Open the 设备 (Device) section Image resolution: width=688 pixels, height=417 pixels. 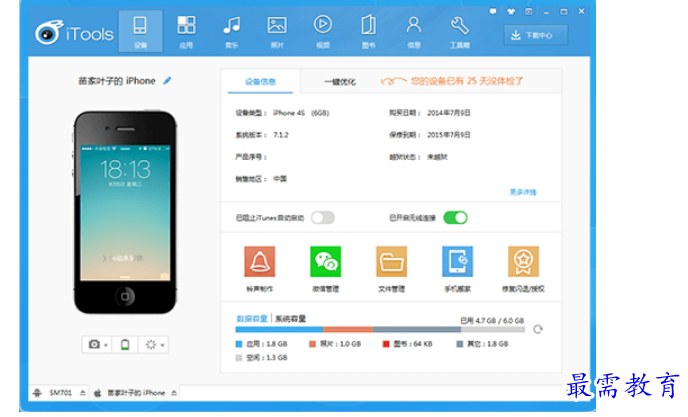(x=140, y=31)
